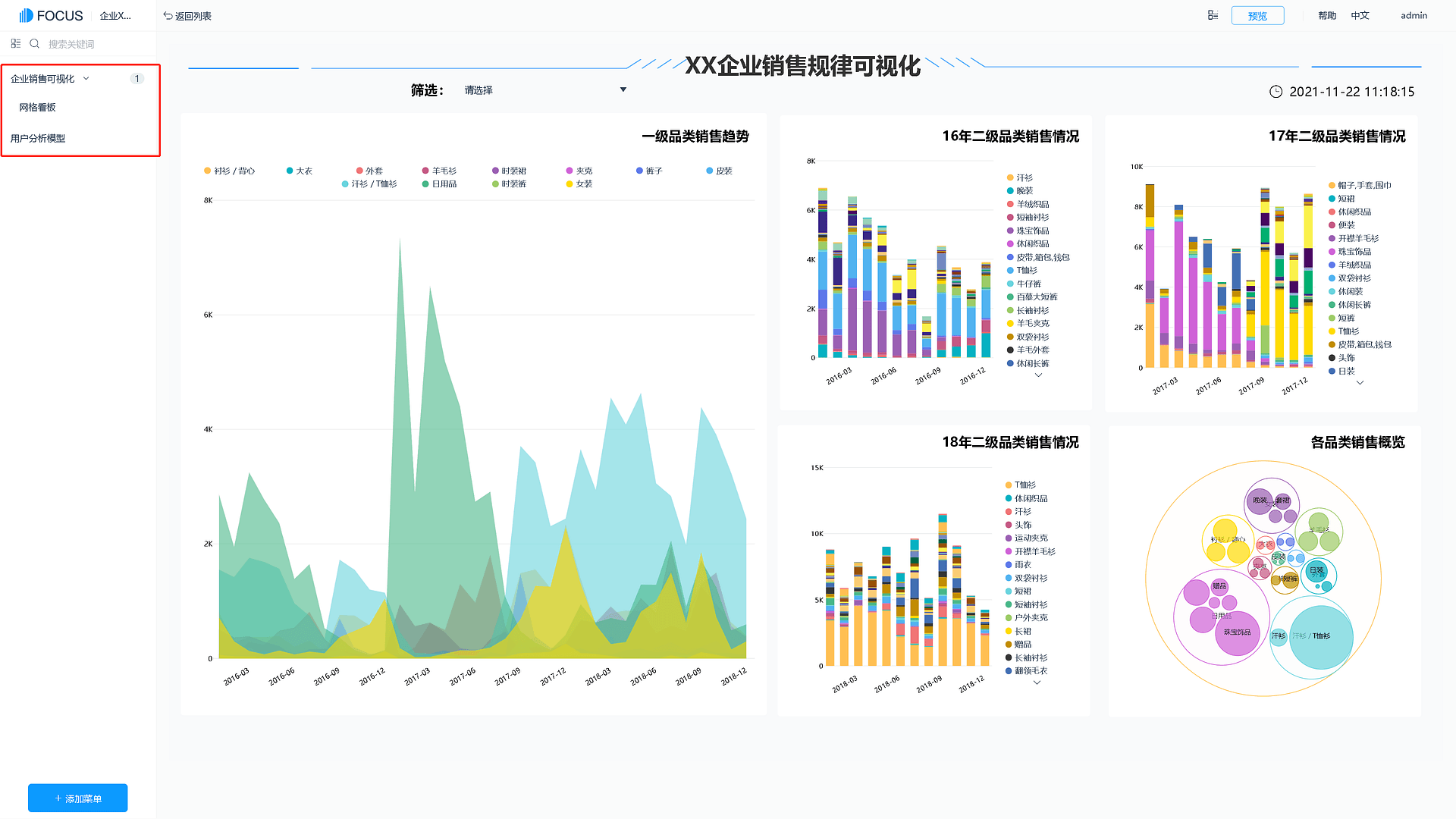Image resolution: width=1456 pixels, height=819 pixels.
Task: Toggle 夹克 series in trend legend
Action: click(x=579, y=171)
